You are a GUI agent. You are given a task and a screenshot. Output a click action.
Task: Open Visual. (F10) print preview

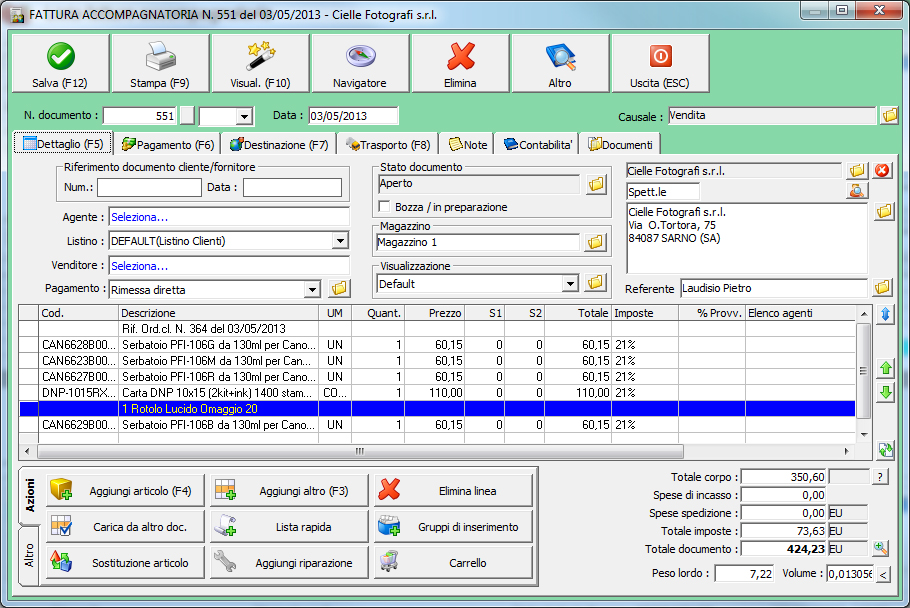(x=260, y=64)
